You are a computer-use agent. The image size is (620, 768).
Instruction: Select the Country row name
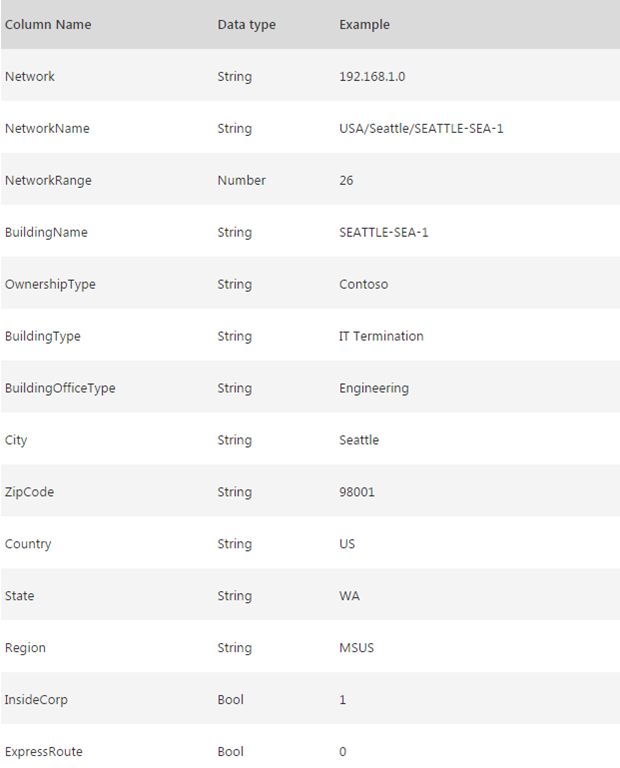click(28, 544)
